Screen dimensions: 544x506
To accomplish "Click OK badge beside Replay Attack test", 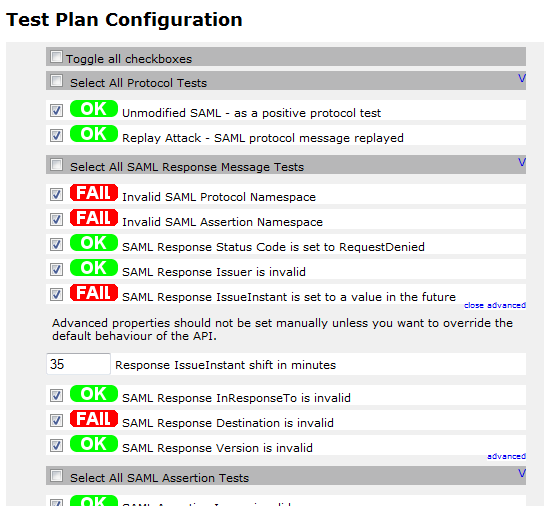I will point(94,134).
